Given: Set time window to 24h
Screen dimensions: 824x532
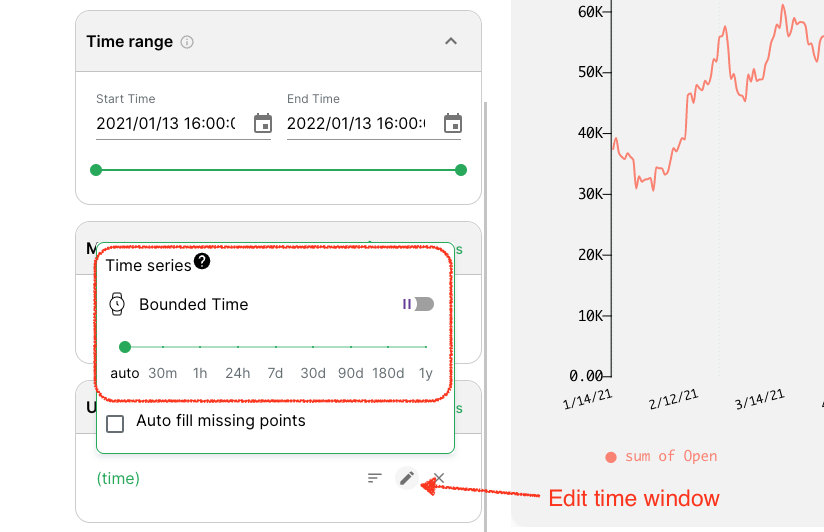Looking at the screenshot, I should pos(238,373).
